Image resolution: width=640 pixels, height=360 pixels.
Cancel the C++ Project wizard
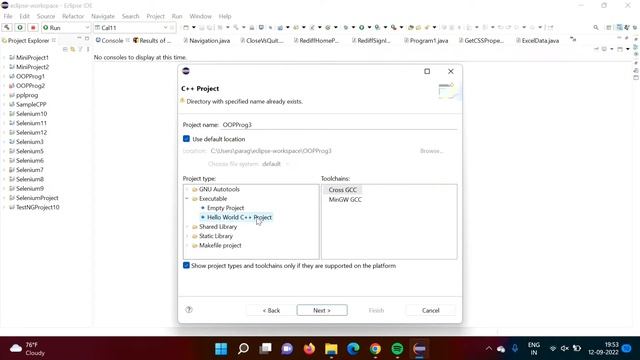click(431, 310)
